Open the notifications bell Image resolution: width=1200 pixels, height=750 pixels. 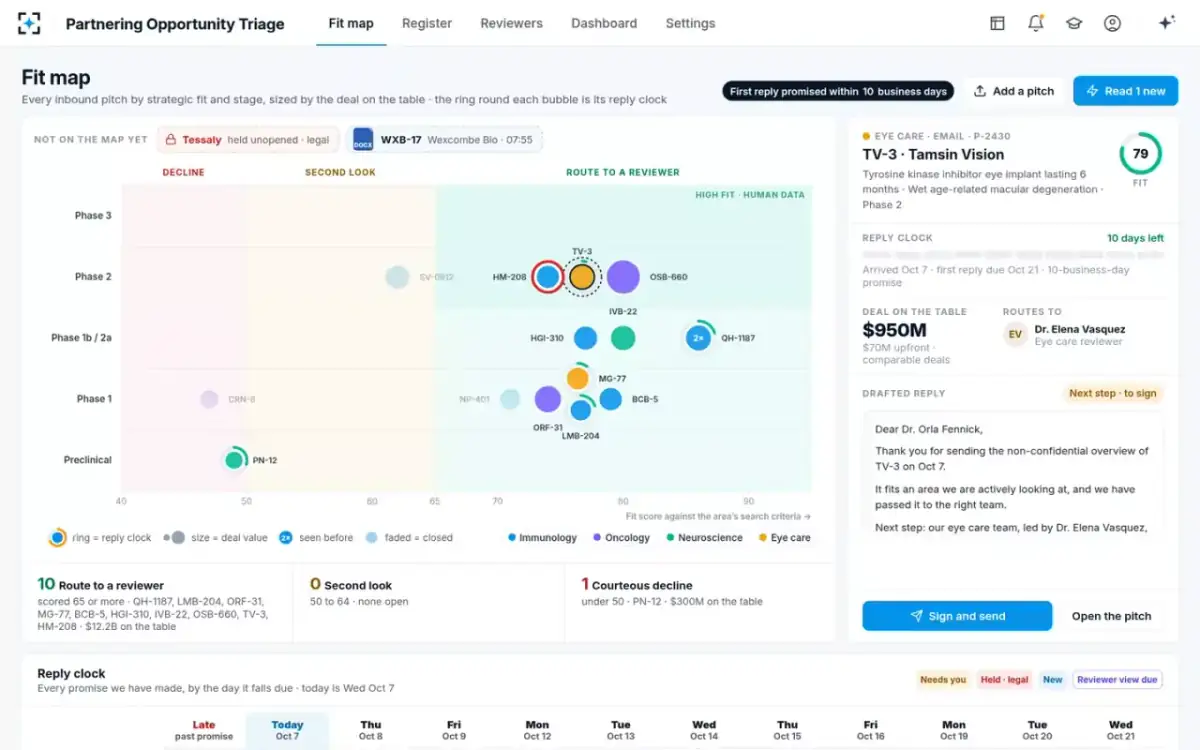tap(1036, 23)
